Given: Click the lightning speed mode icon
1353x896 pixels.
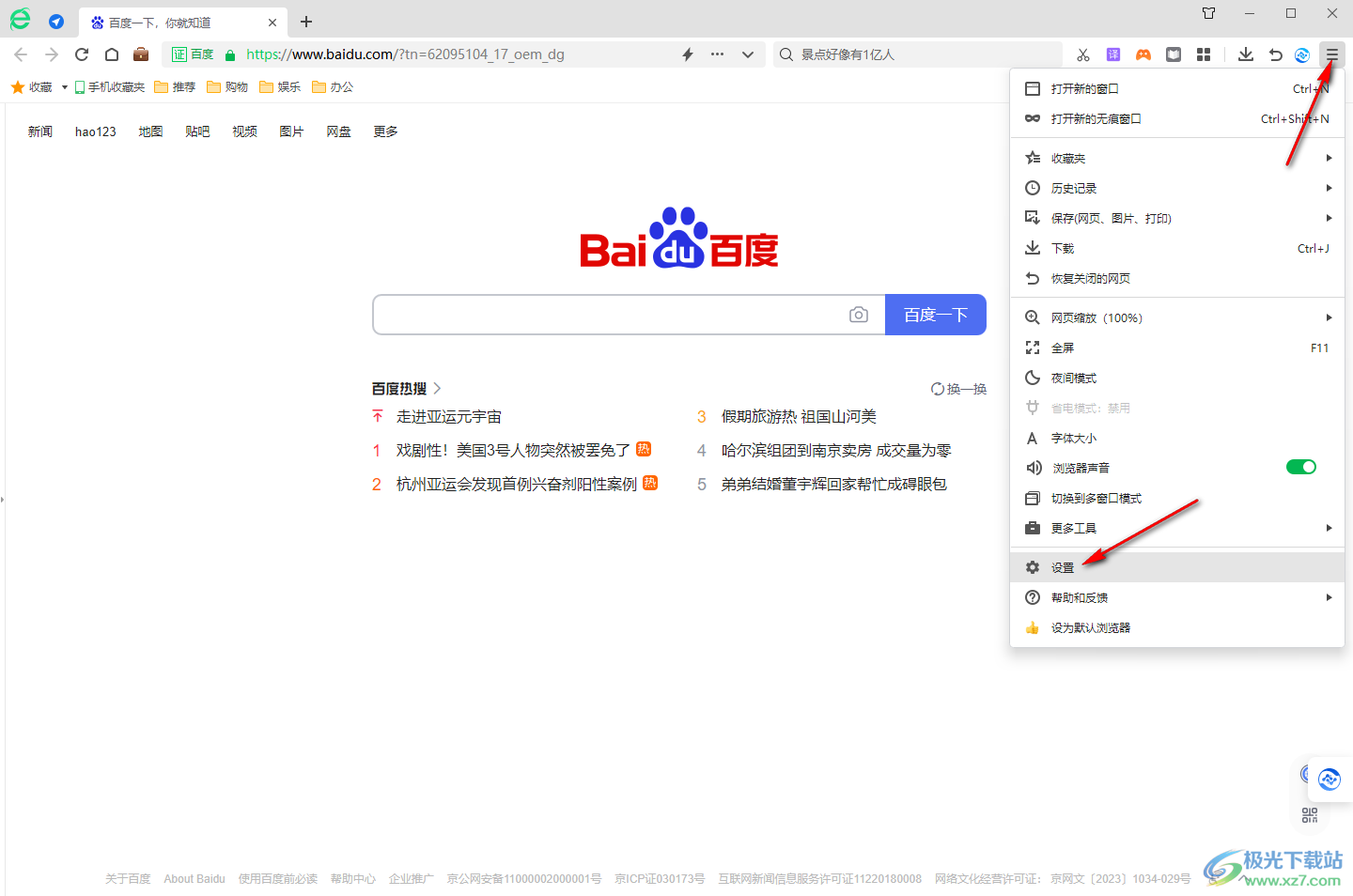Looking at the screenshot, I should (x=688, y=54).
